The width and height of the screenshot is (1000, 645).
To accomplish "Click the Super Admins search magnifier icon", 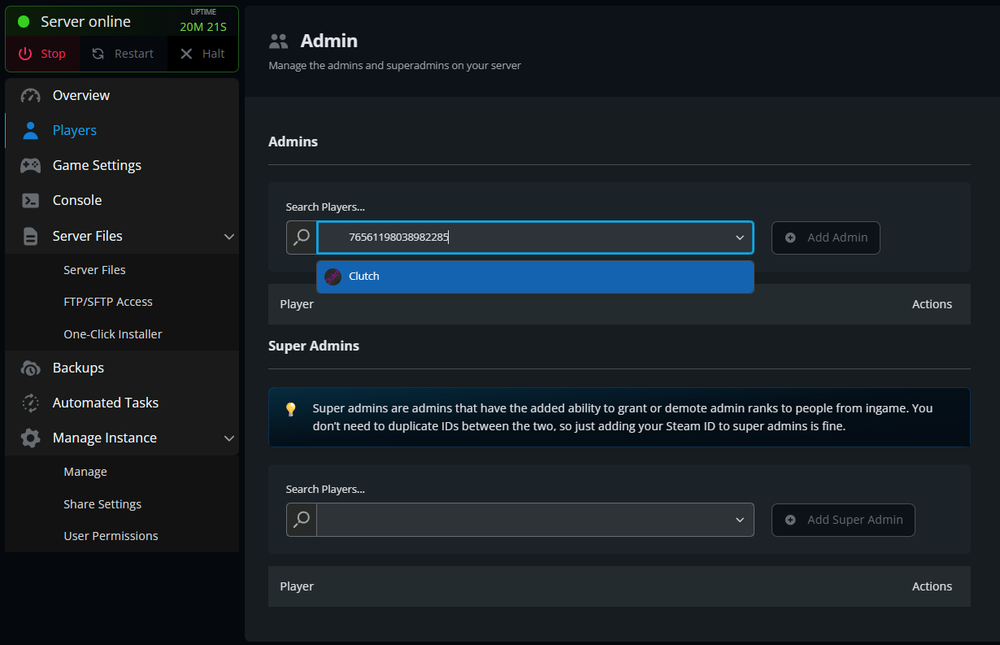I will [x=301, y=520].
